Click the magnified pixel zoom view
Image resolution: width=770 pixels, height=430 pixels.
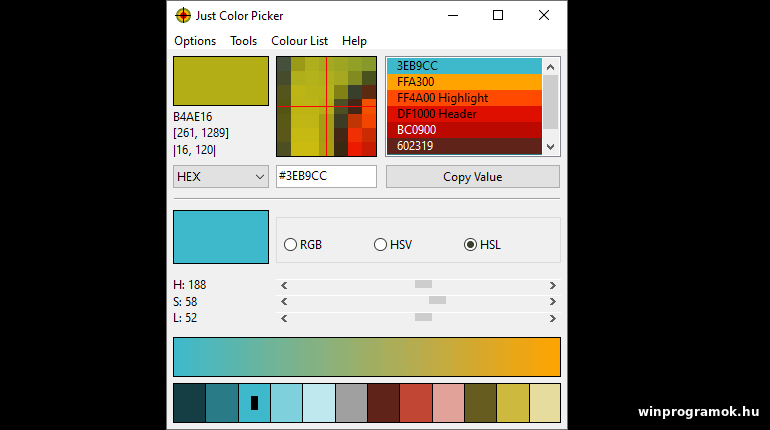pos(327,107)
